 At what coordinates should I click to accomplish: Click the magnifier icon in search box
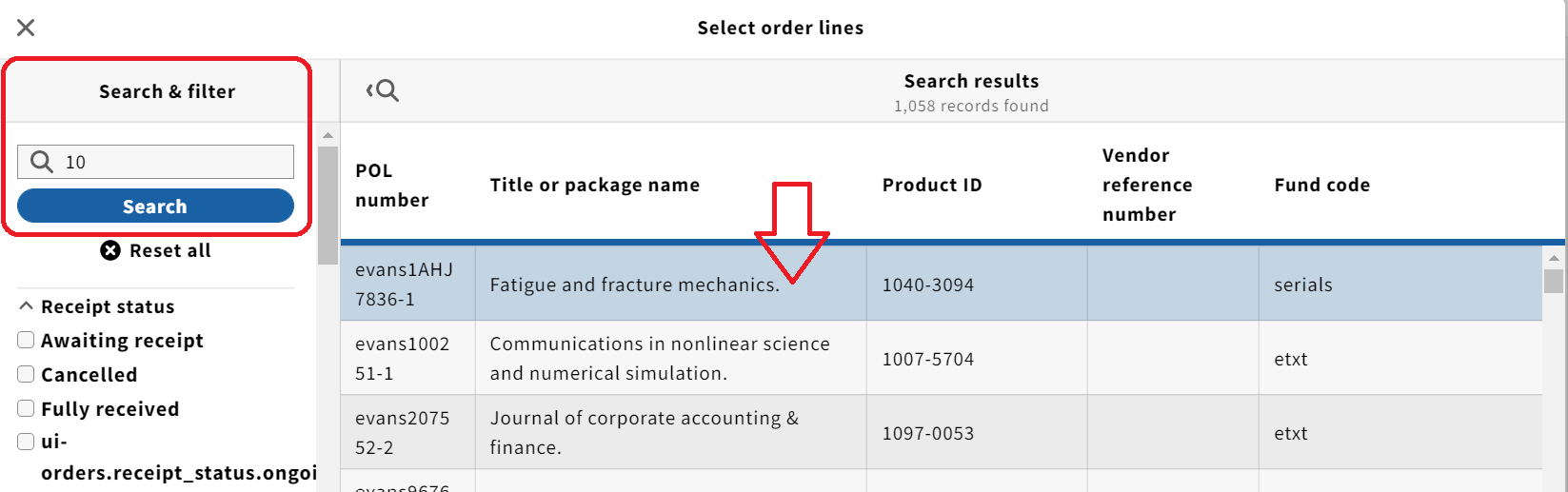click(x=41, y=162)
